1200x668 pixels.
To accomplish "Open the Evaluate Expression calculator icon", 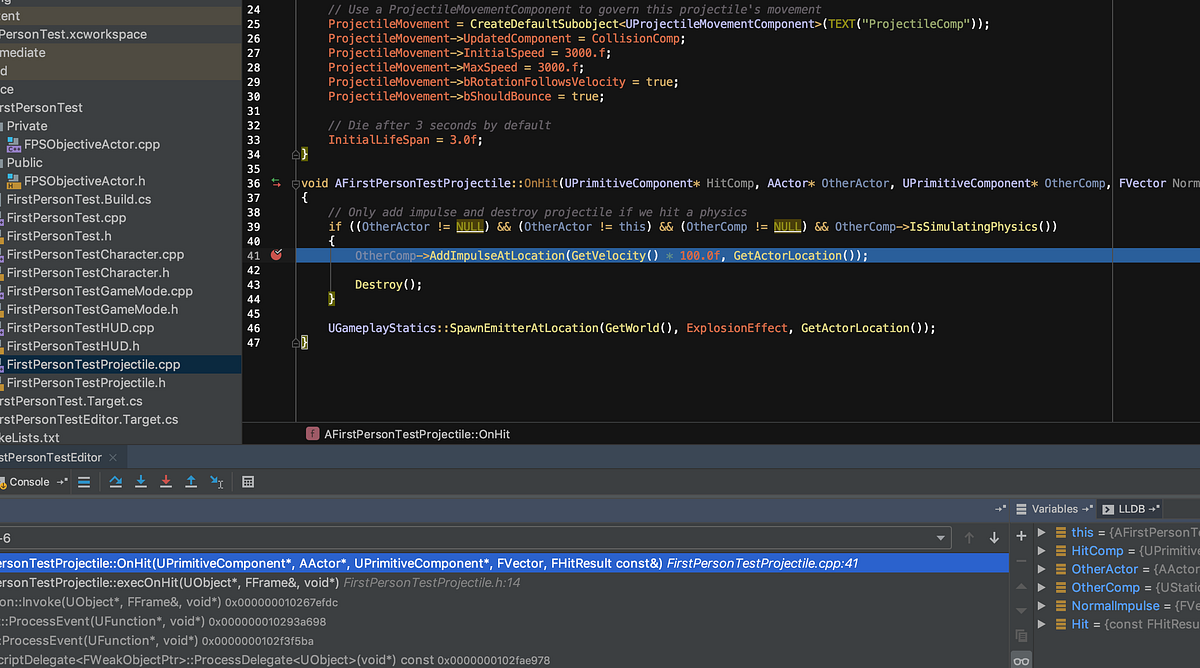I will click(x=247, y=481).
